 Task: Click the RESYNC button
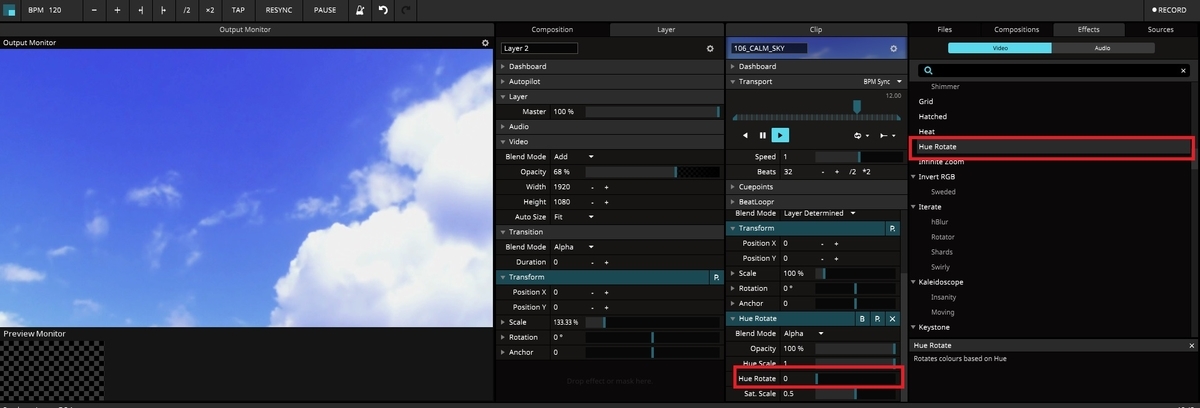[x=279, y=9]
